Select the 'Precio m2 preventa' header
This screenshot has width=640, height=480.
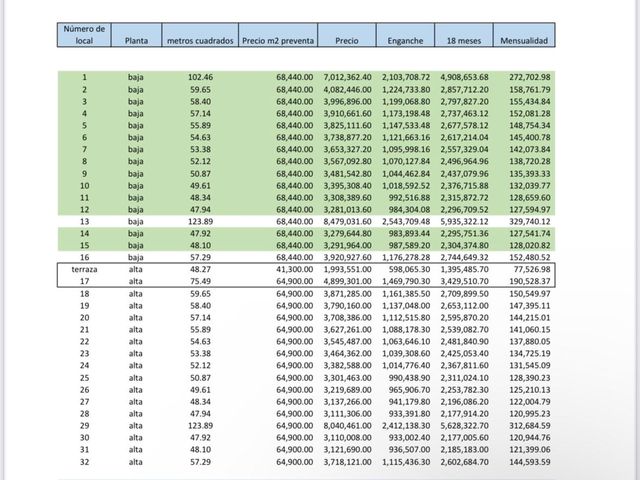(278, 35)
